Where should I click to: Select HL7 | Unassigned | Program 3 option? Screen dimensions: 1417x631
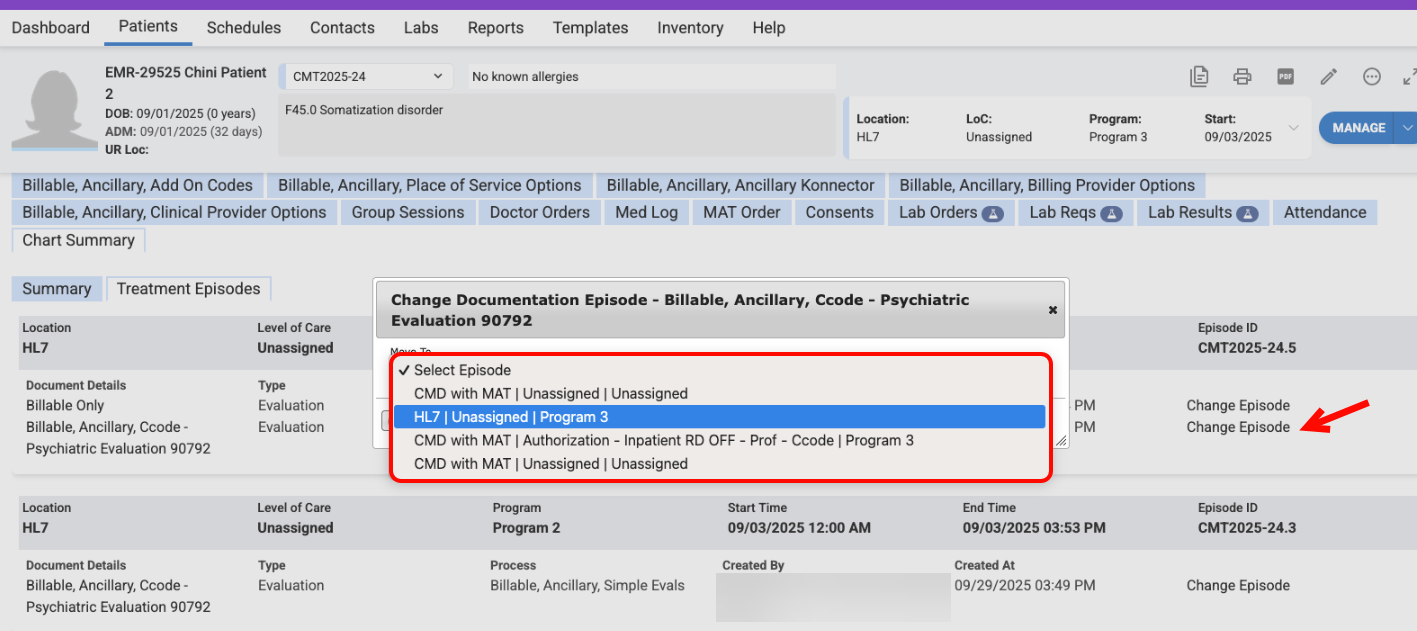point(511,417)
